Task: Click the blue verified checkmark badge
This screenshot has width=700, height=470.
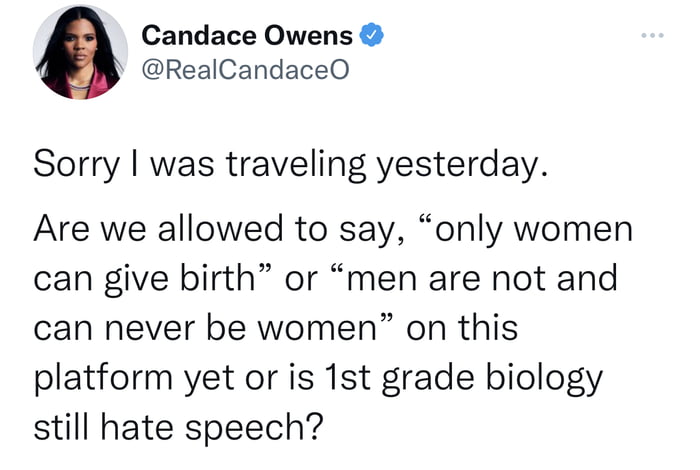Action: coord(371,35)
